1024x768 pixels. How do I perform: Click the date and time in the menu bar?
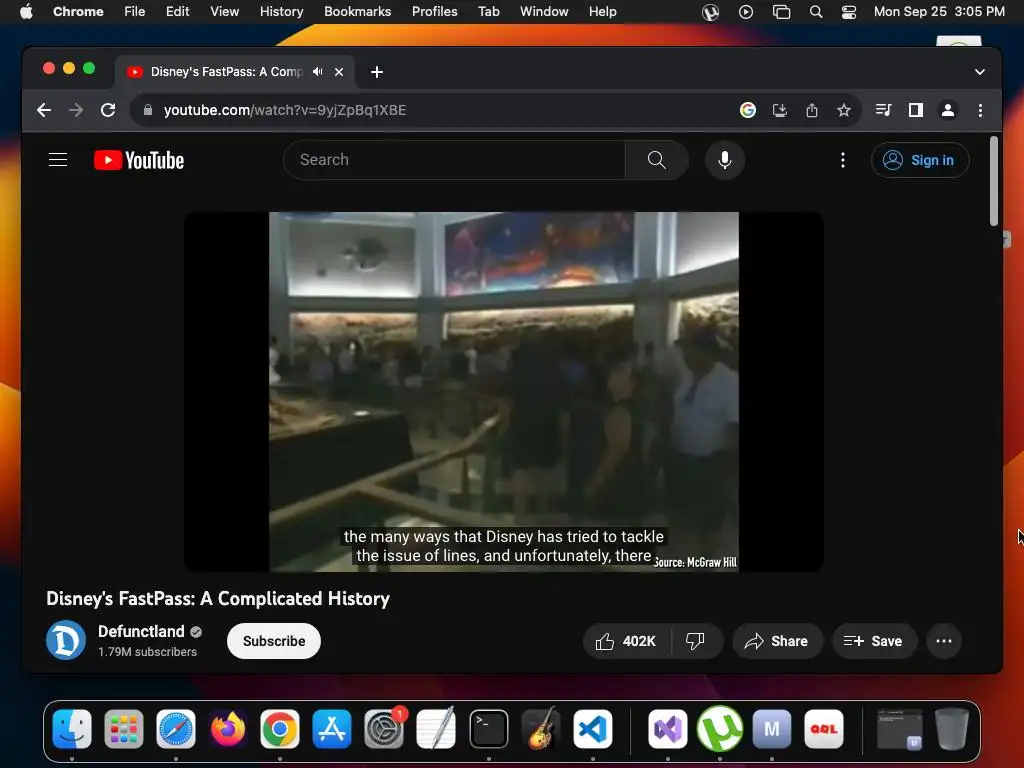pyautogui.click(x=939, y=12)
